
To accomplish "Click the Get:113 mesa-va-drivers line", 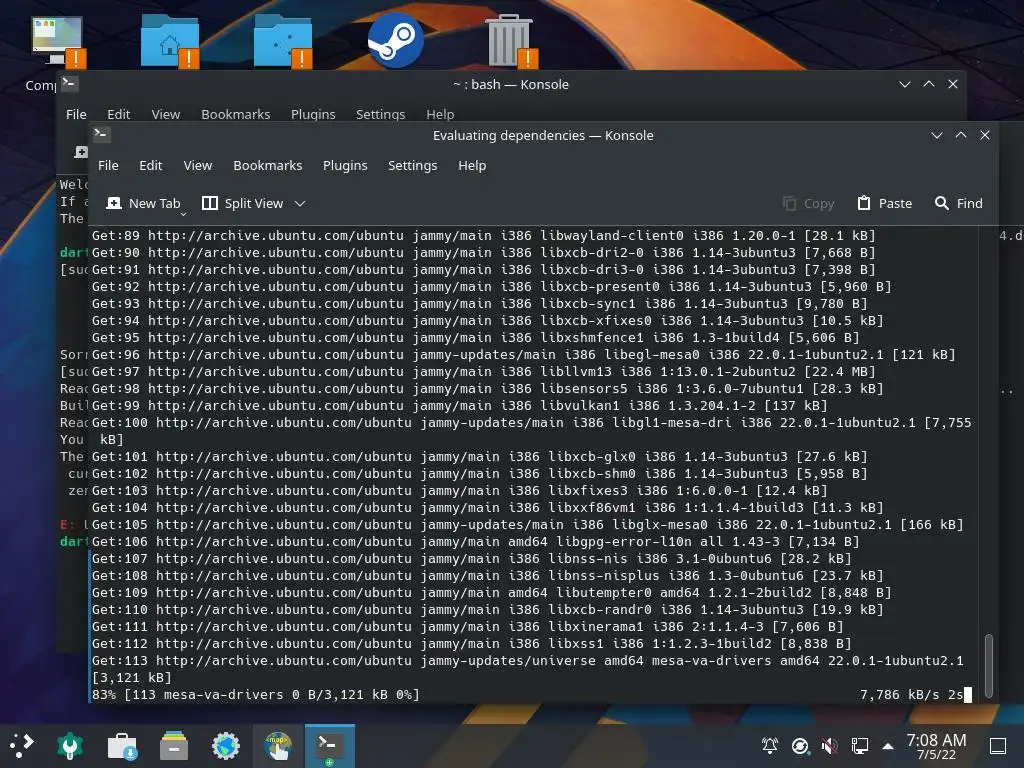I will point(528,669).
